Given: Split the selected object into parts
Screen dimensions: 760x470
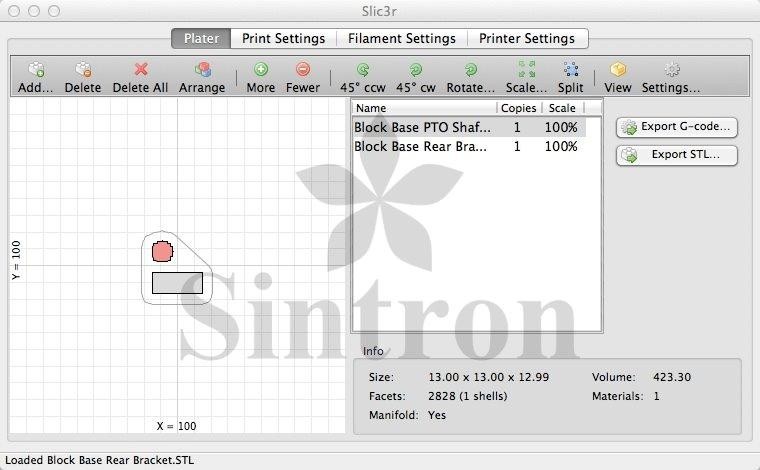Looking at the screenshot, I should [x=570, y=71].
